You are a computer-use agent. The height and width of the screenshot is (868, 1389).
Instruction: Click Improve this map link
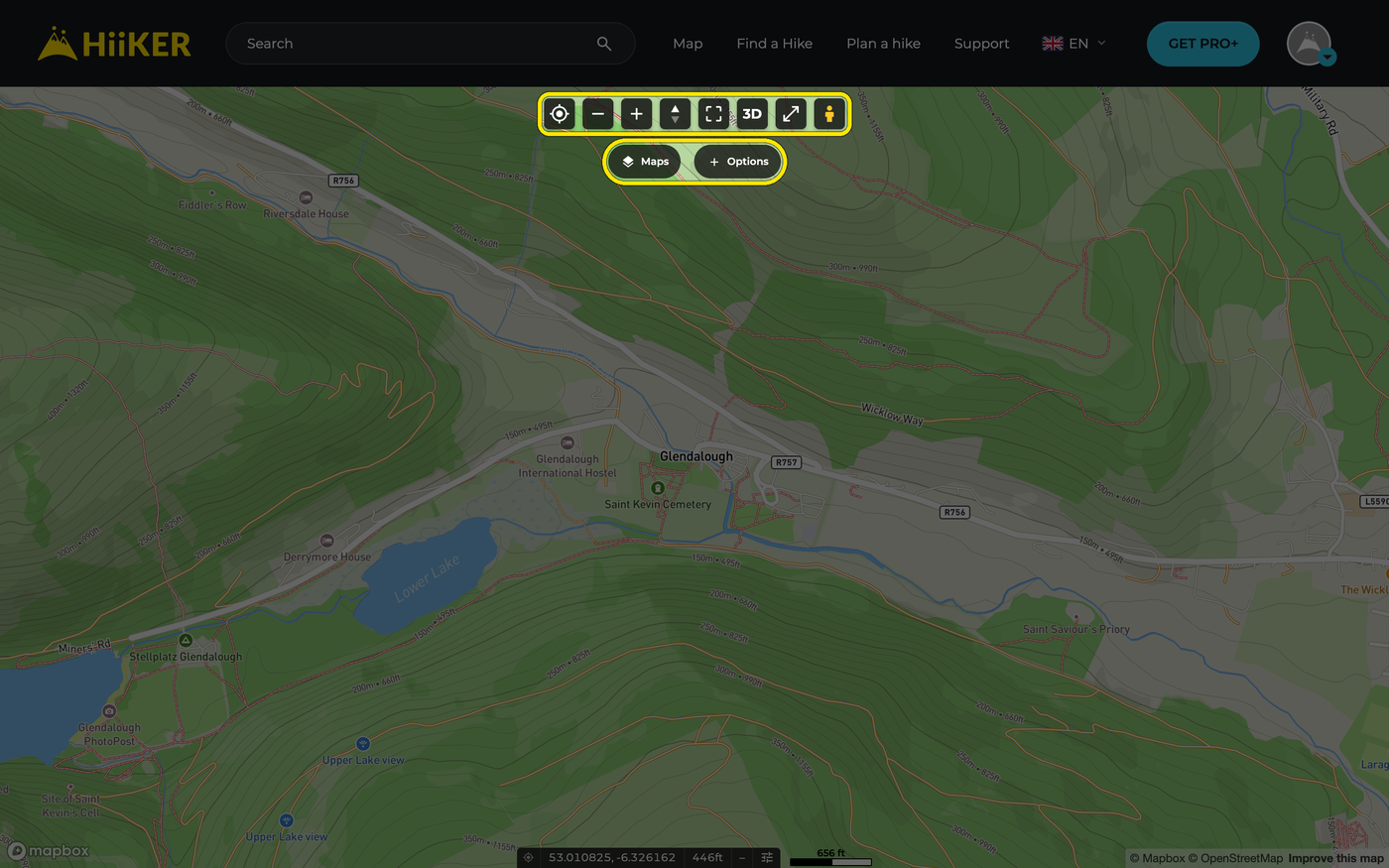click(1335, 858)
